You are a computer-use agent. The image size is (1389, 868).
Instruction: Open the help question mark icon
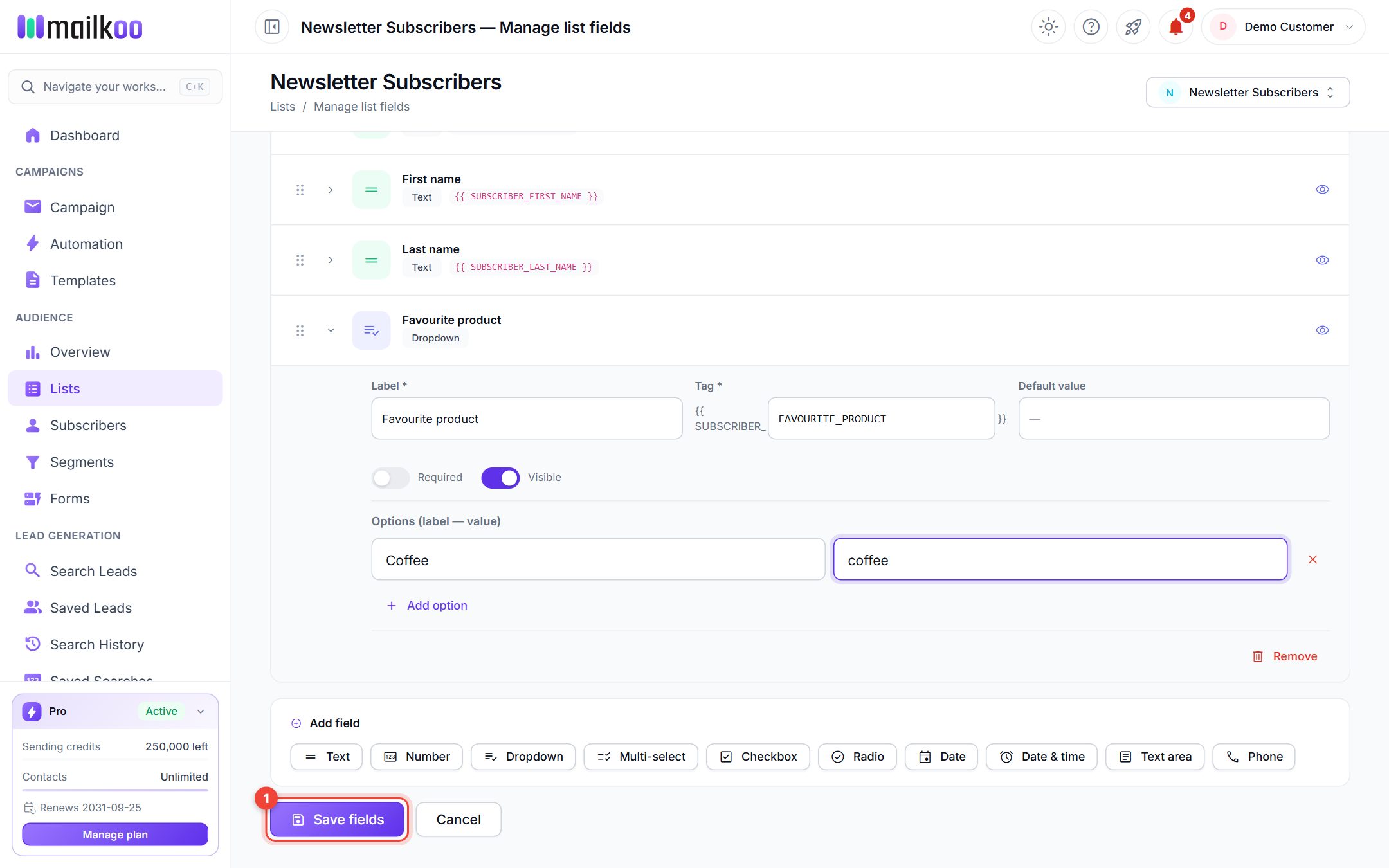(1091, 27)
